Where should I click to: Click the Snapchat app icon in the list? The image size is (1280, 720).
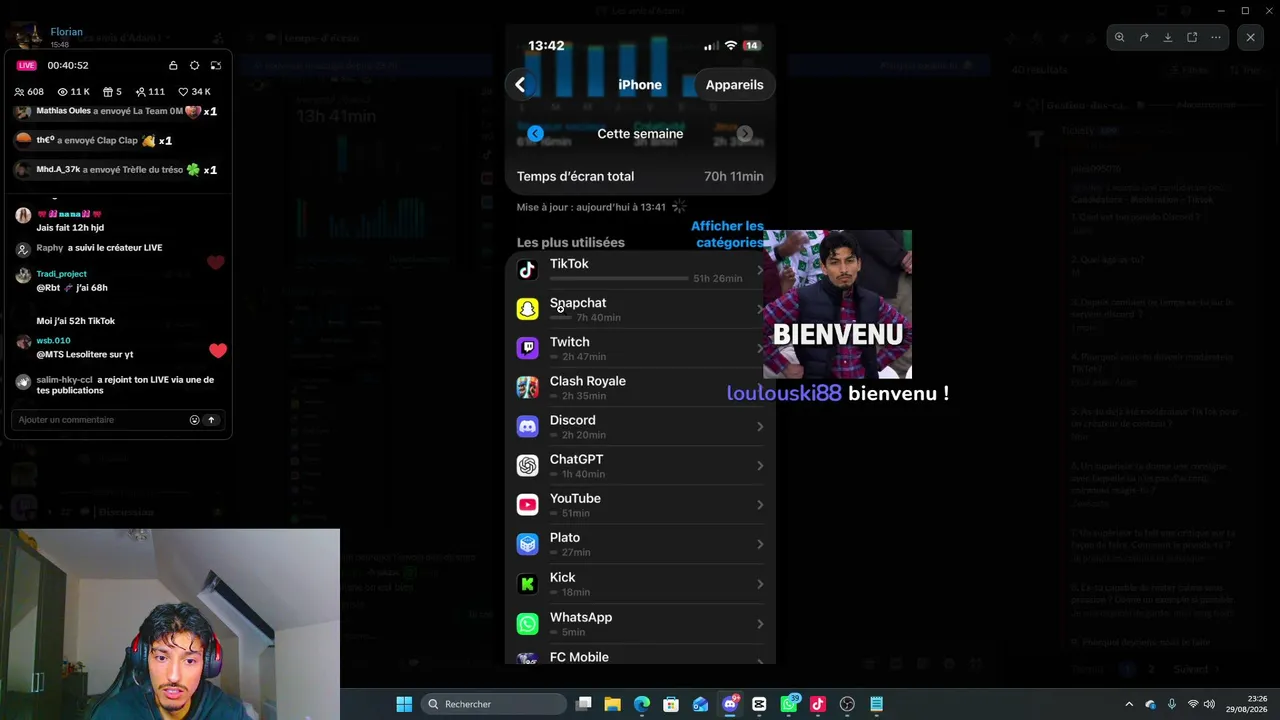click(x=527, y=309)
